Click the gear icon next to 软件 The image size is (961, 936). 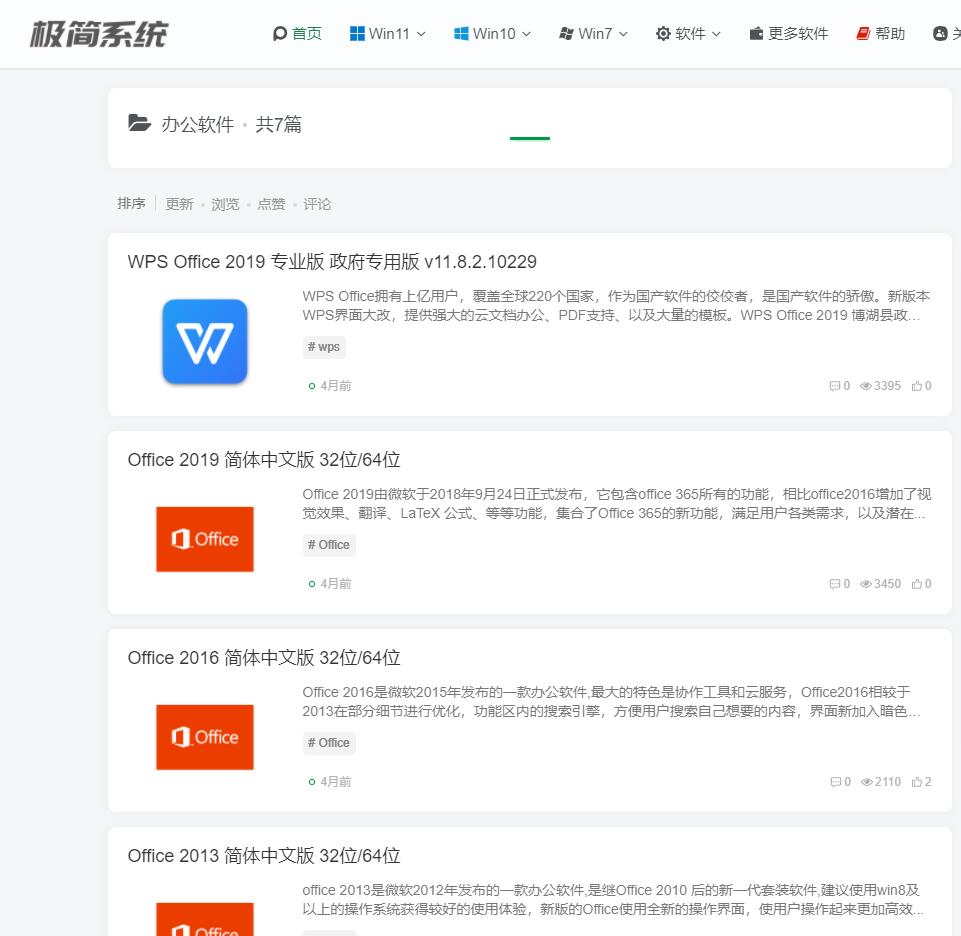[x=663, y=33]
